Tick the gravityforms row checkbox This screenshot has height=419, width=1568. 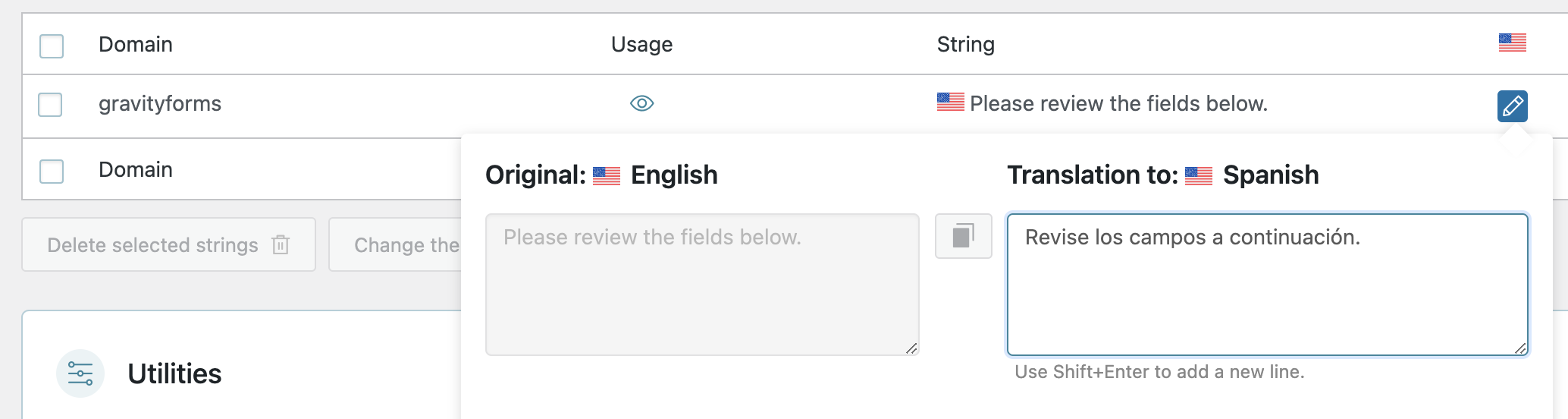50,104
